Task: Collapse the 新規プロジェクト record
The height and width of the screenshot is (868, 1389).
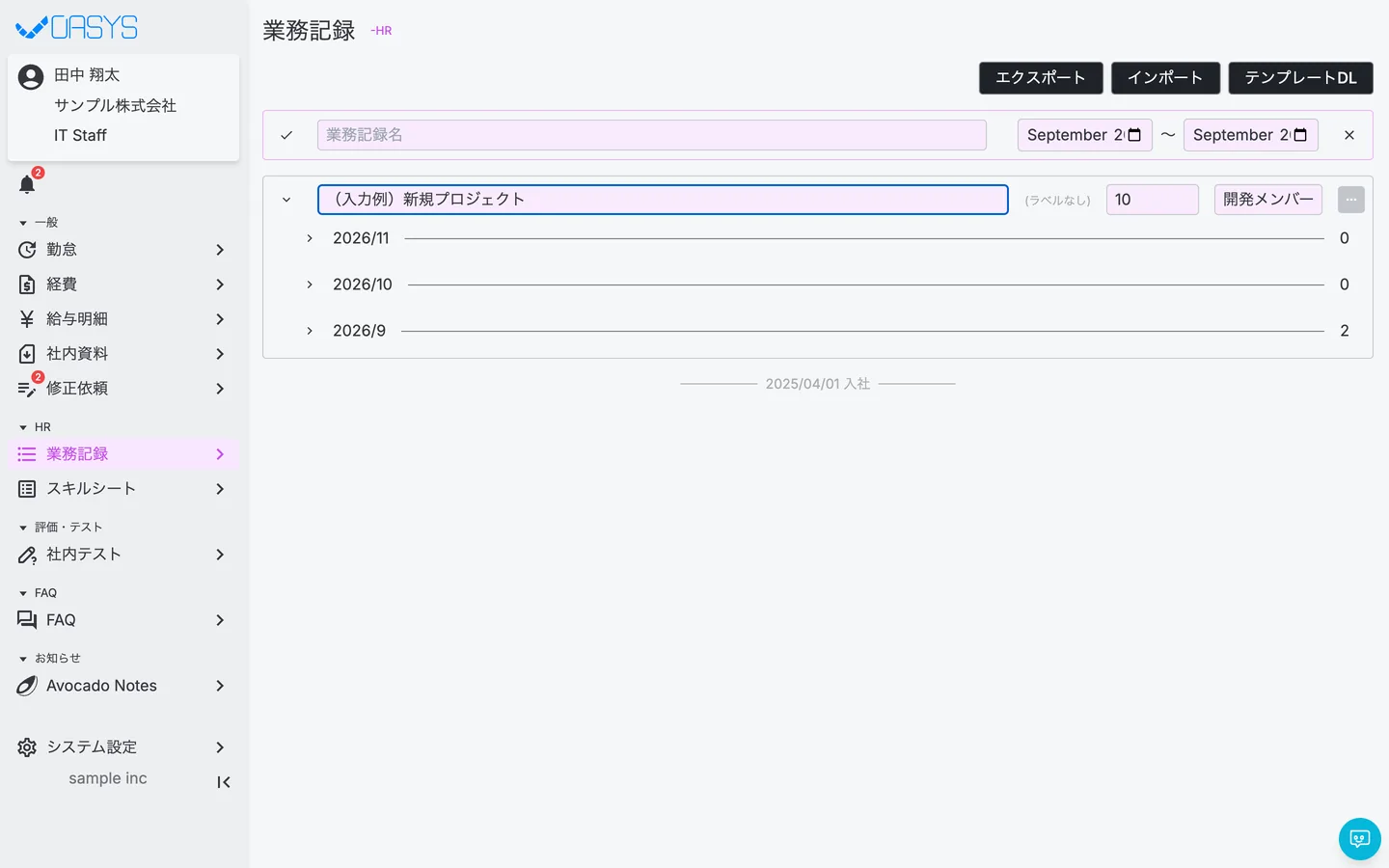Action: pyautogui.click(x=286, y=200)
